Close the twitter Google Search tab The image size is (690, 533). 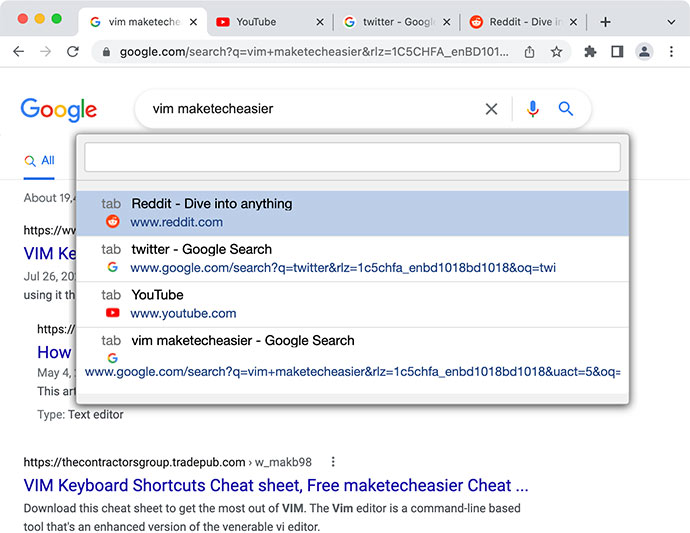click(x=446, y=22)
